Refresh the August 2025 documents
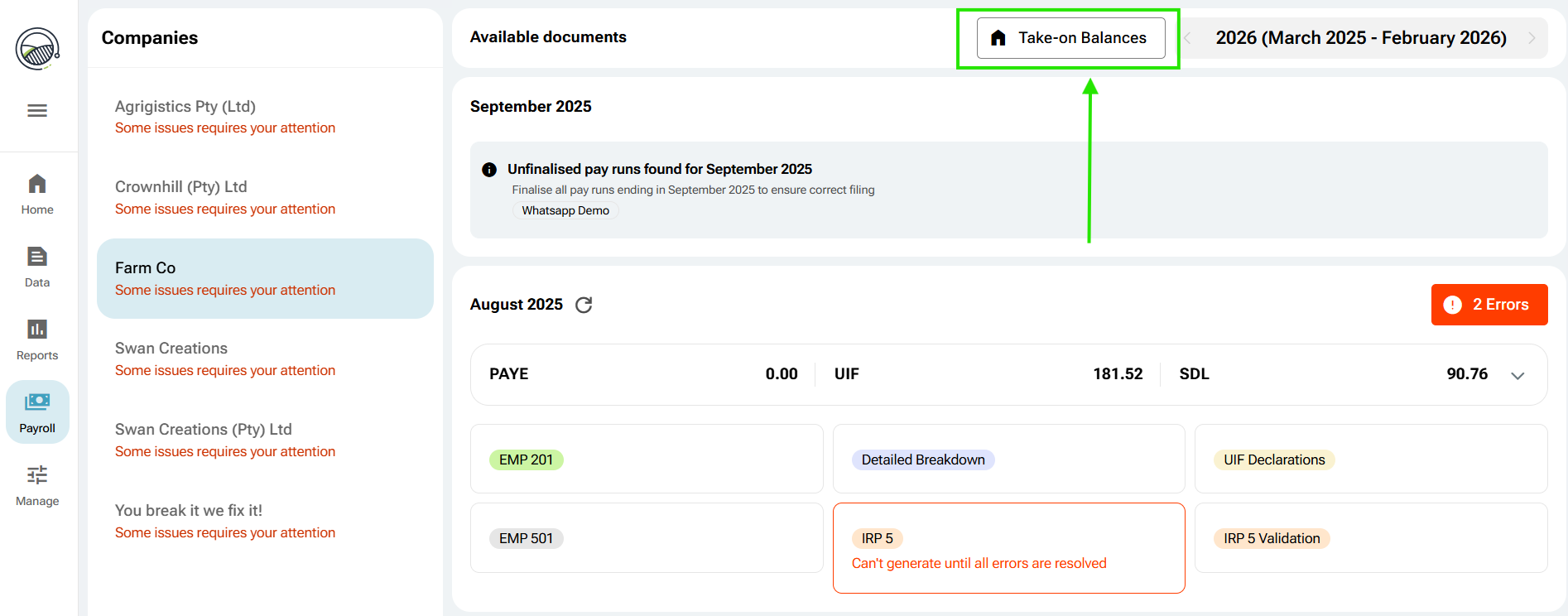1568x616 pixels. point(584,305)
